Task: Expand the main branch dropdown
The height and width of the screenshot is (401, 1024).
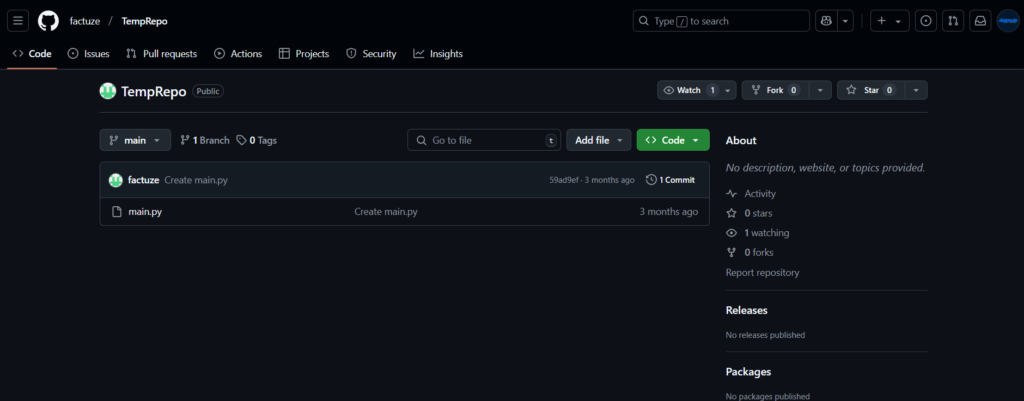Action: pos(135,140)
